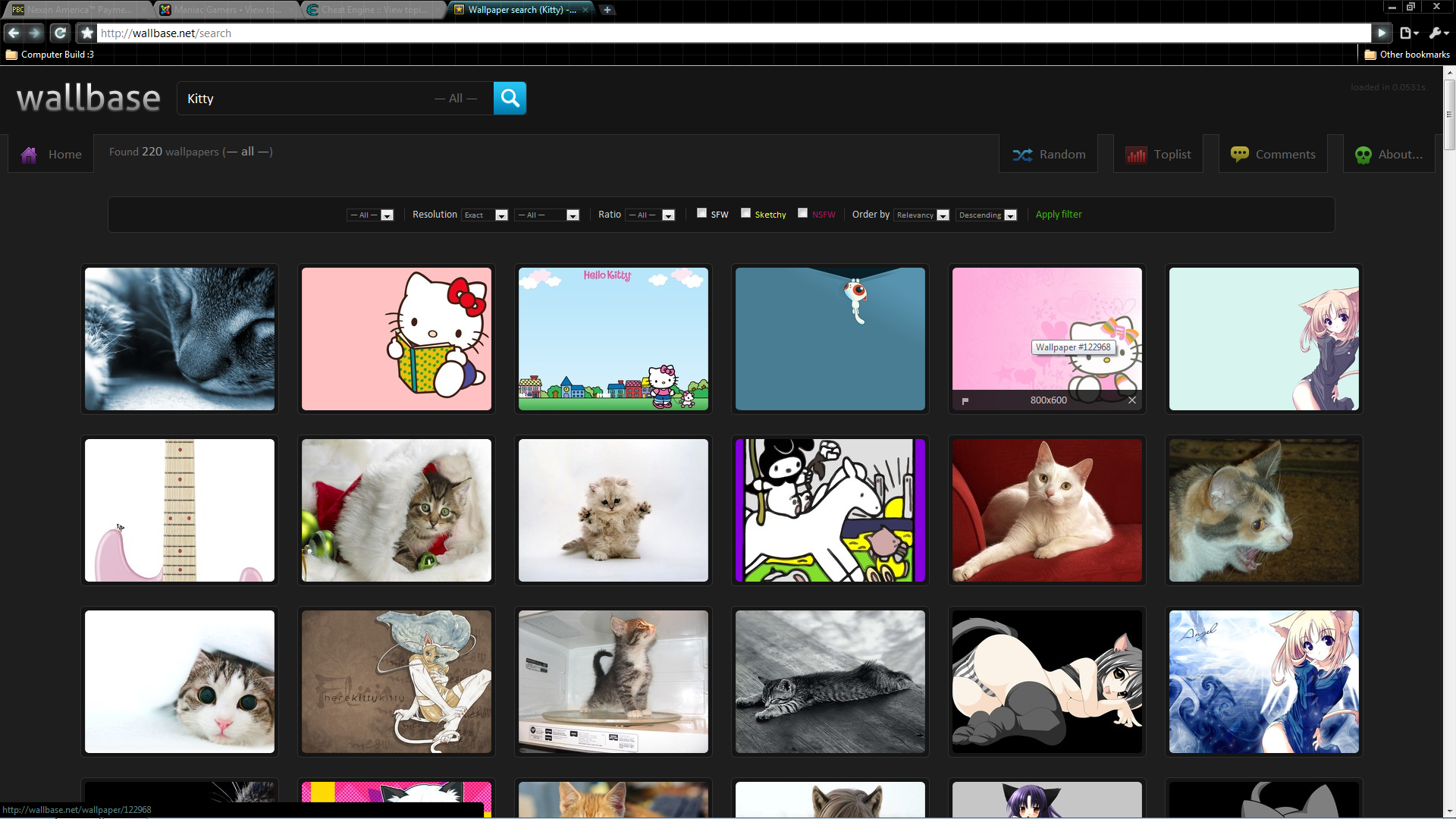The image size is (1456, 819).
Task: Open the Resolution All size dropdown
Action: [x=547, y=215]
